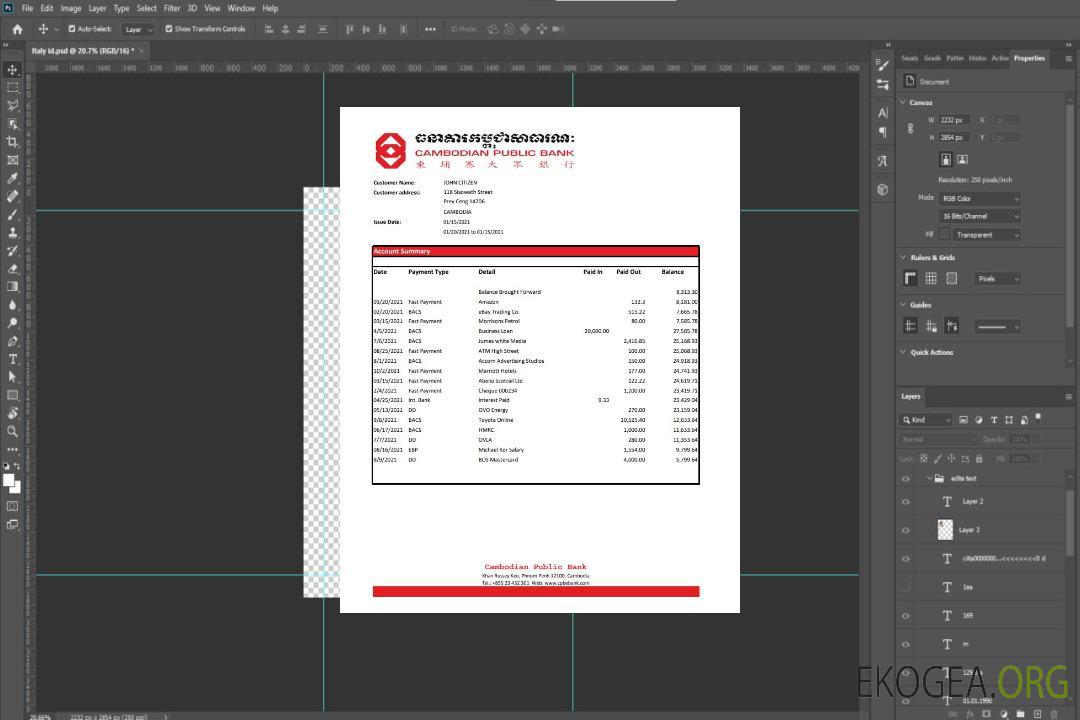
Task: Open the Auto-Select Layer dropdown
Action: (138, 30)
